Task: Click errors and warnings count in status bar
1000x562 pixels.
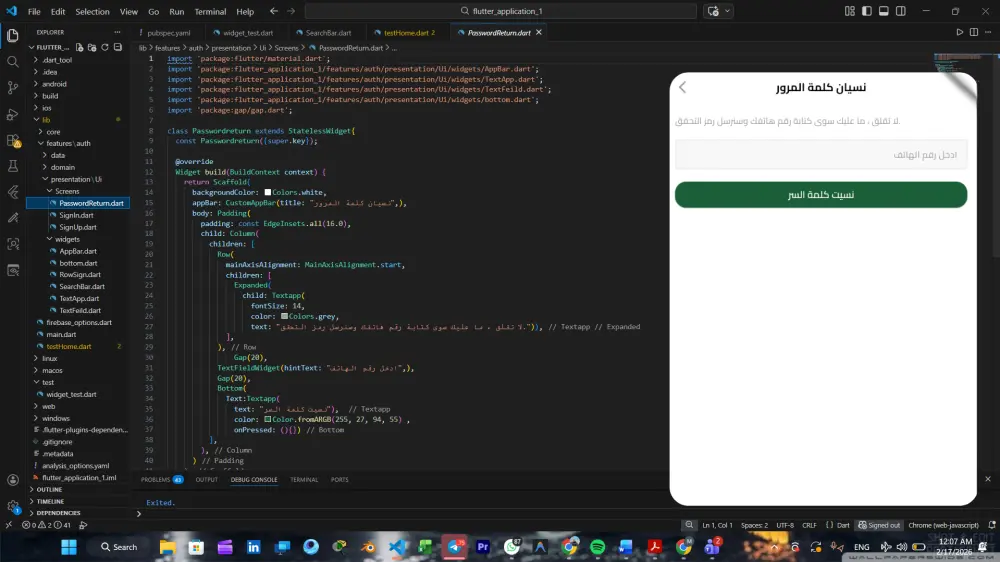Action: (46, 525)
